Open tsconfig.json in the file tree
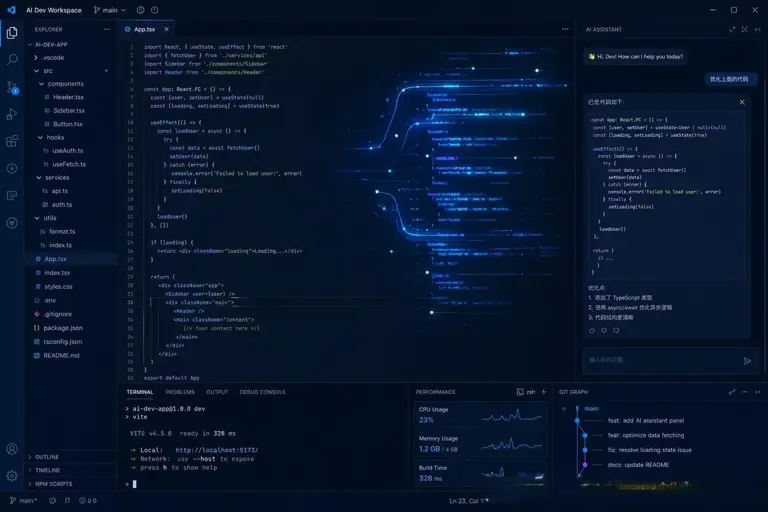The height and width of the screenshot is (512, 768). 62,342
